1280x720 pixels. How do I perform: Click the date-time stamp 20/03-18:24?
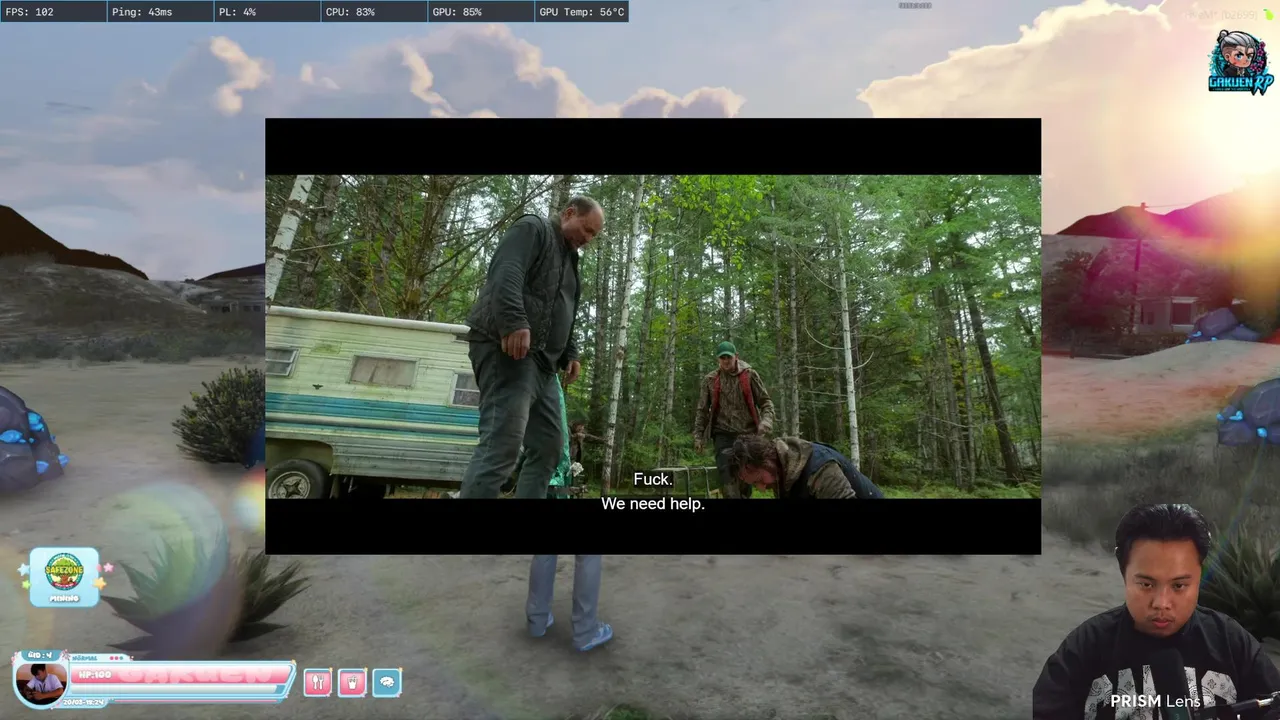pyautogui.click(x=84, y=702)
